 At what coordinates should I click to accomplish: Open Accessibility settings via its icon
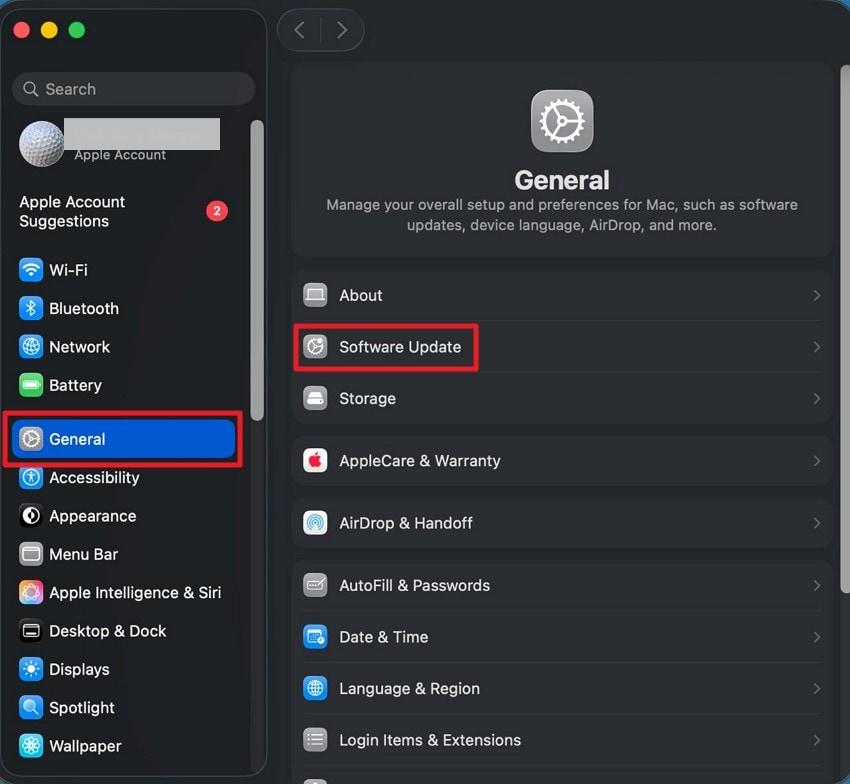[x=28, y=477]
